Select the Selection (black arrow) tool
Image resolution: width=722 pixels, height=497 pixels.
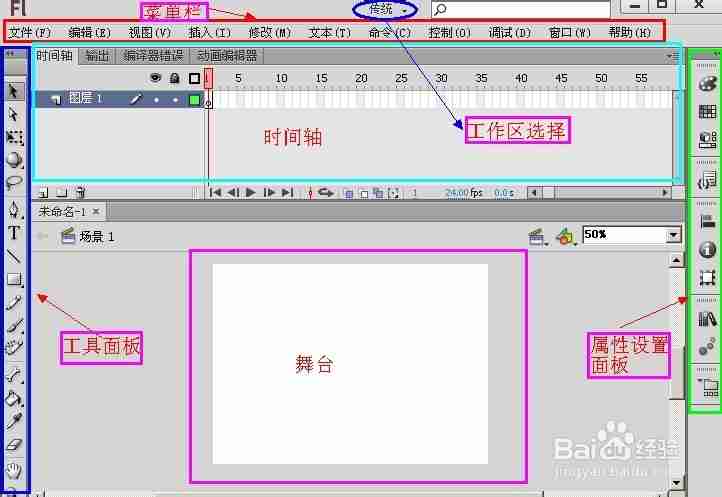click(x=14, y=91)
